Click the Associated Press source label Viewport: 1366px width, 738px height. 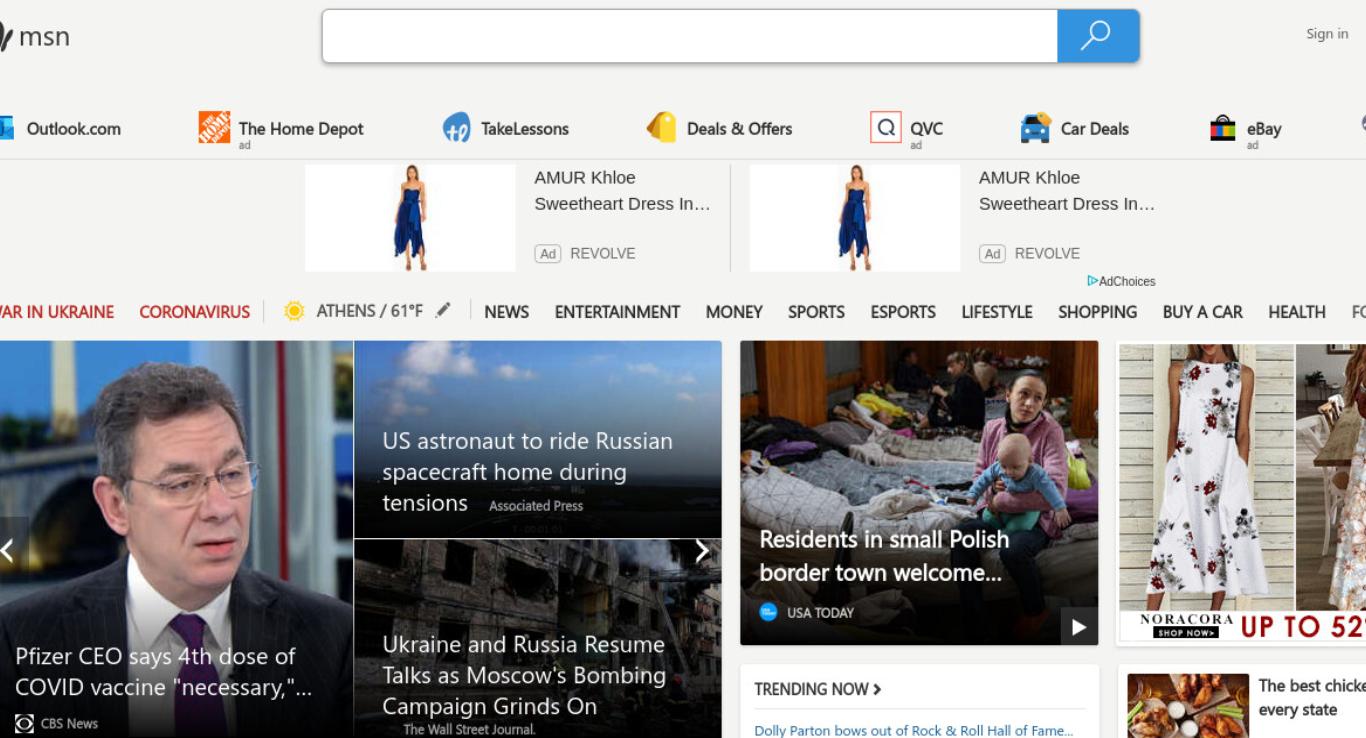[x=536, y=506]
